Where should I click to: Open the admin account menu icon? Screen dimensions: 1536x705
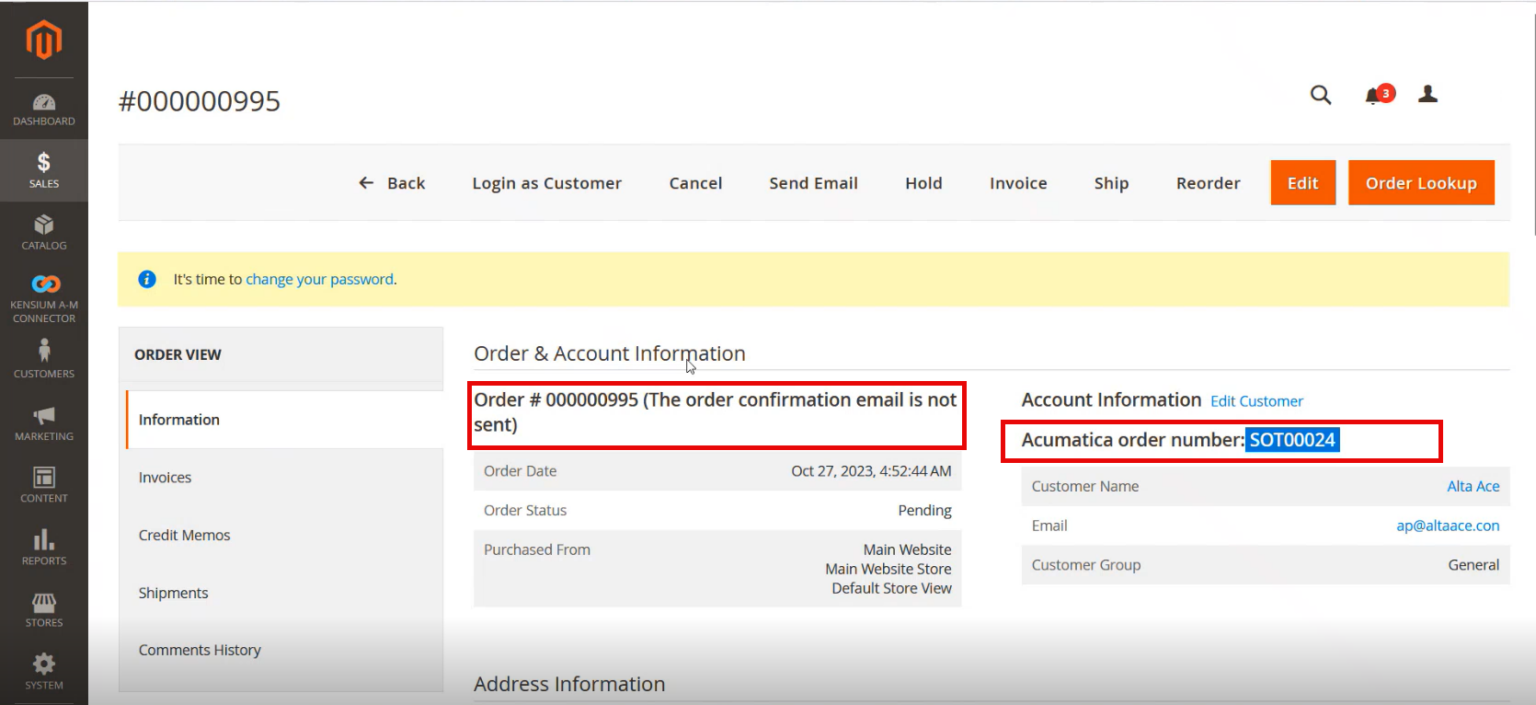coord(1428,94)
